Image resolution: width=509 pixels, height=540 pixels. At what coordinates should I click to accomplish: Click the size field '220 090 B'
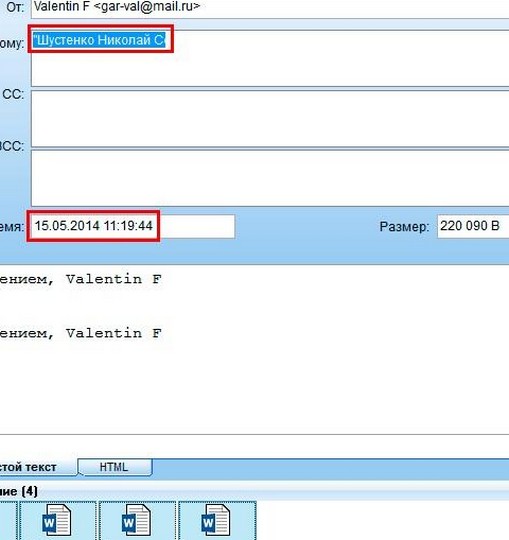473,226
